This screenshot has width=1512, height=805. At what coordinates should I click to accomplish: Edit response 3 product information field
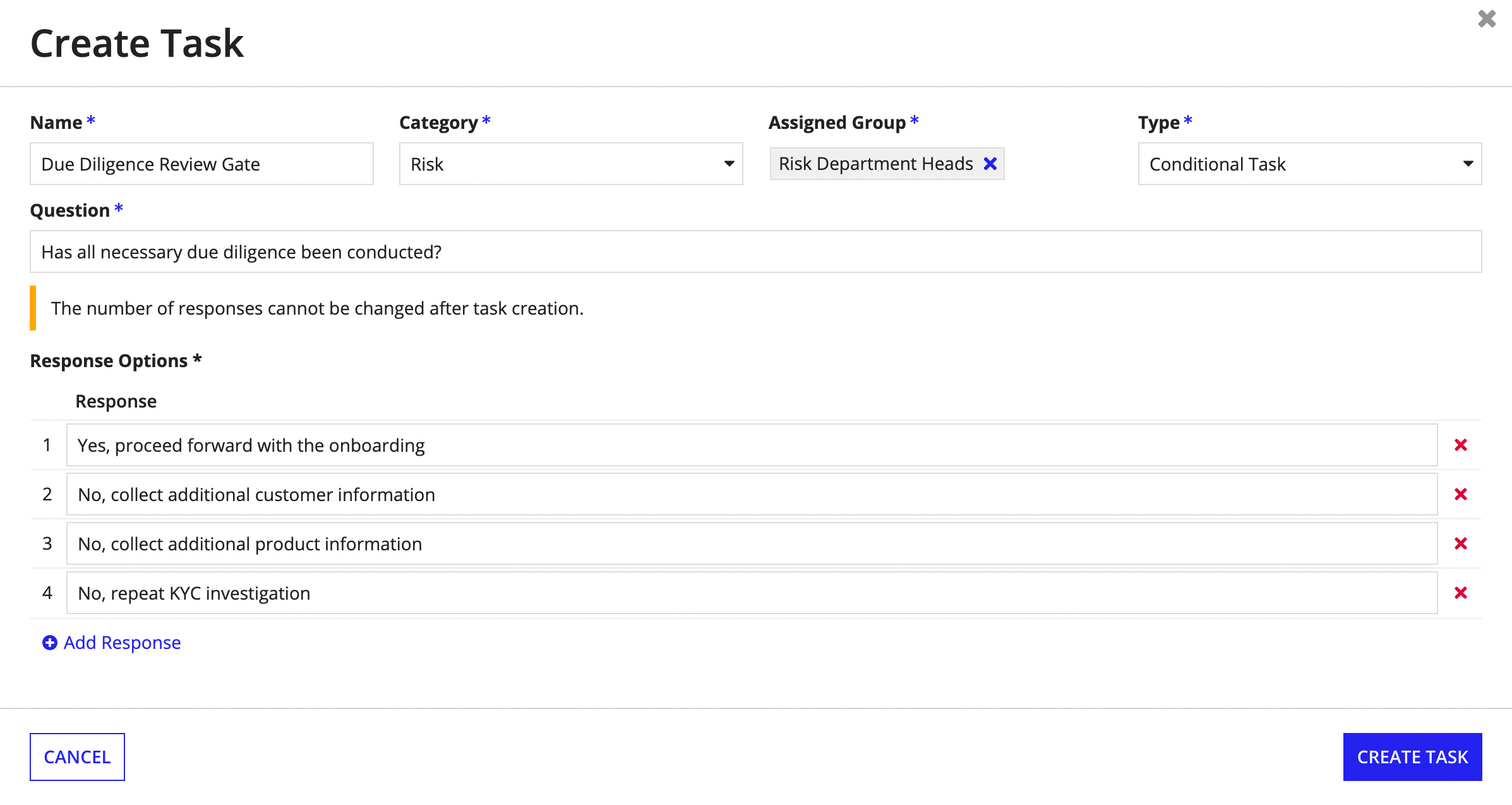(x=752, y=543)
